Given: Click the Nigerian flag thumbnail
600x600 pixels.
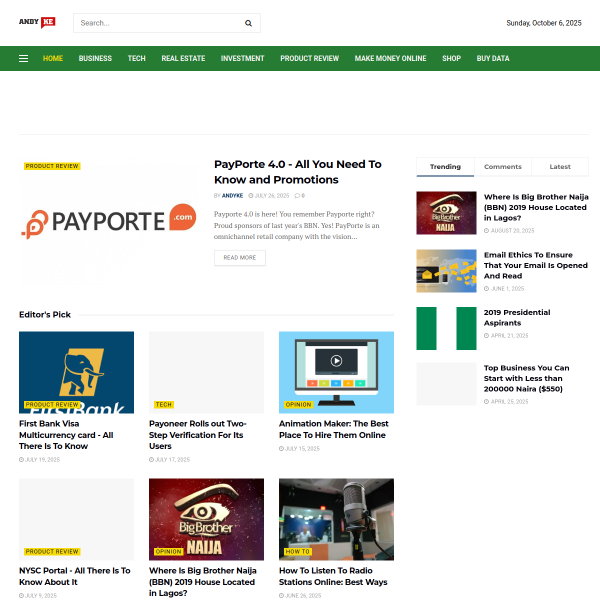Looking at the screenshot, I should point(446,328).
